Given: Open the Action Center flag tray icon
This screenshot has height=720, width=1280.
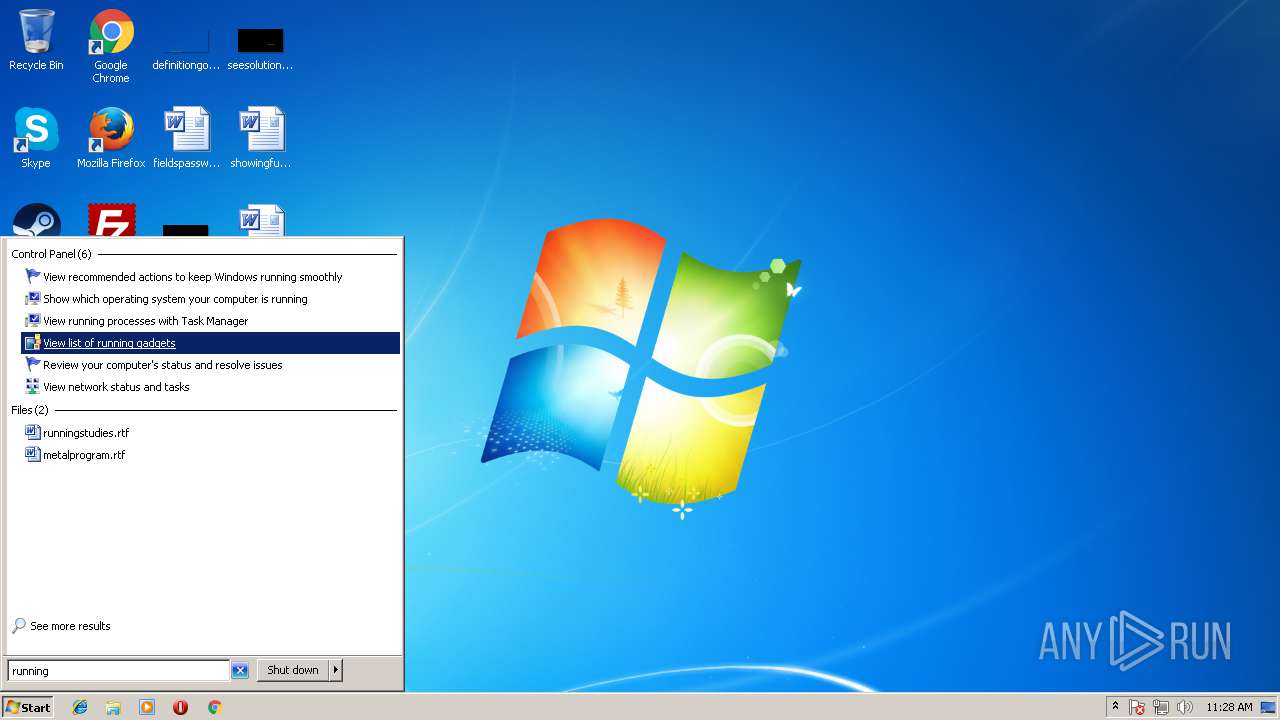Looking at the screenshot, I should pos(1137,707).
